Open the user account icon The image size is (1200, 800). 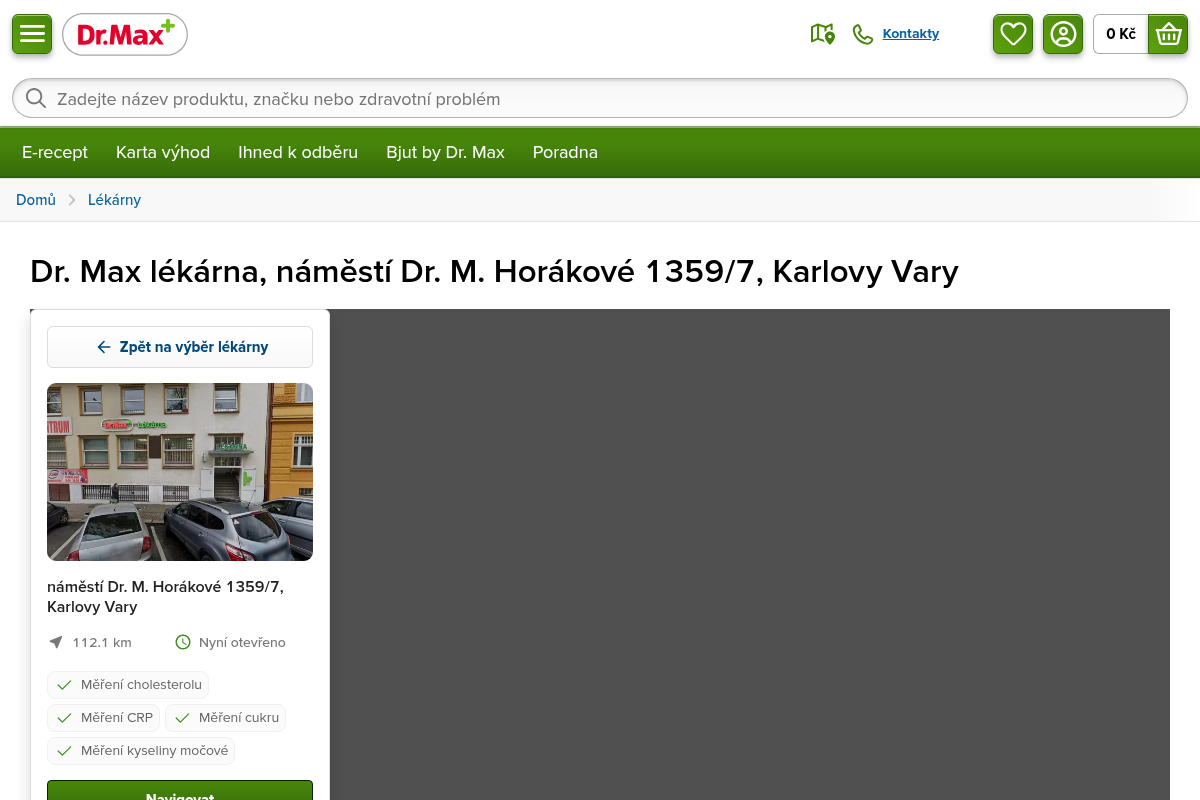coord(1063,34)
